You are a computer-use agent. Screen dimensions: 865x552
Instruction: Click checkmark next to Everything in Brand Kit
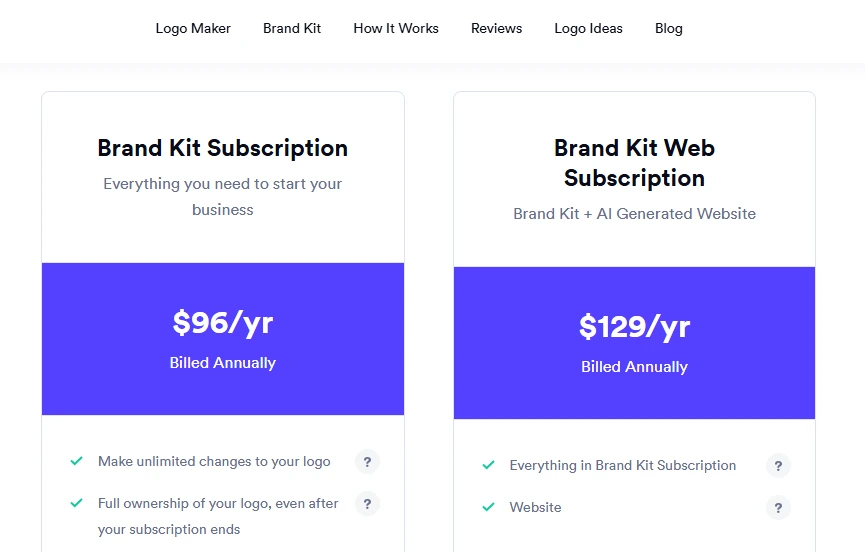click(x=488, y=466)
